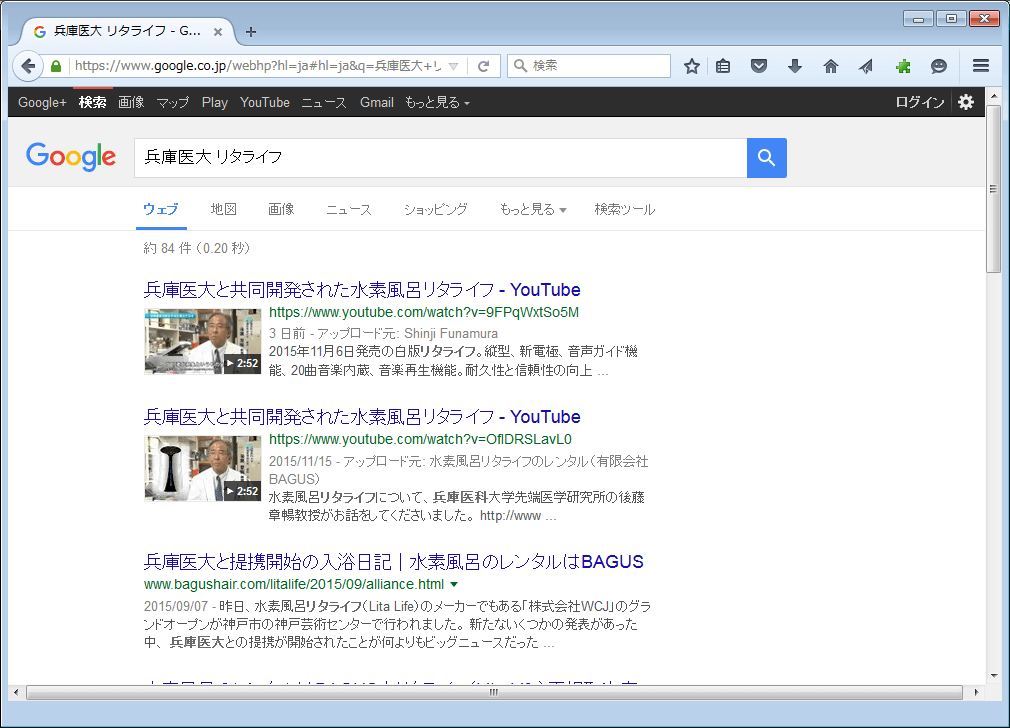The height and width of the screenshot is (728, 1010).
Task: Close the 兵庫医大 リタライフ browser tab
Action: tap(218, 32)
